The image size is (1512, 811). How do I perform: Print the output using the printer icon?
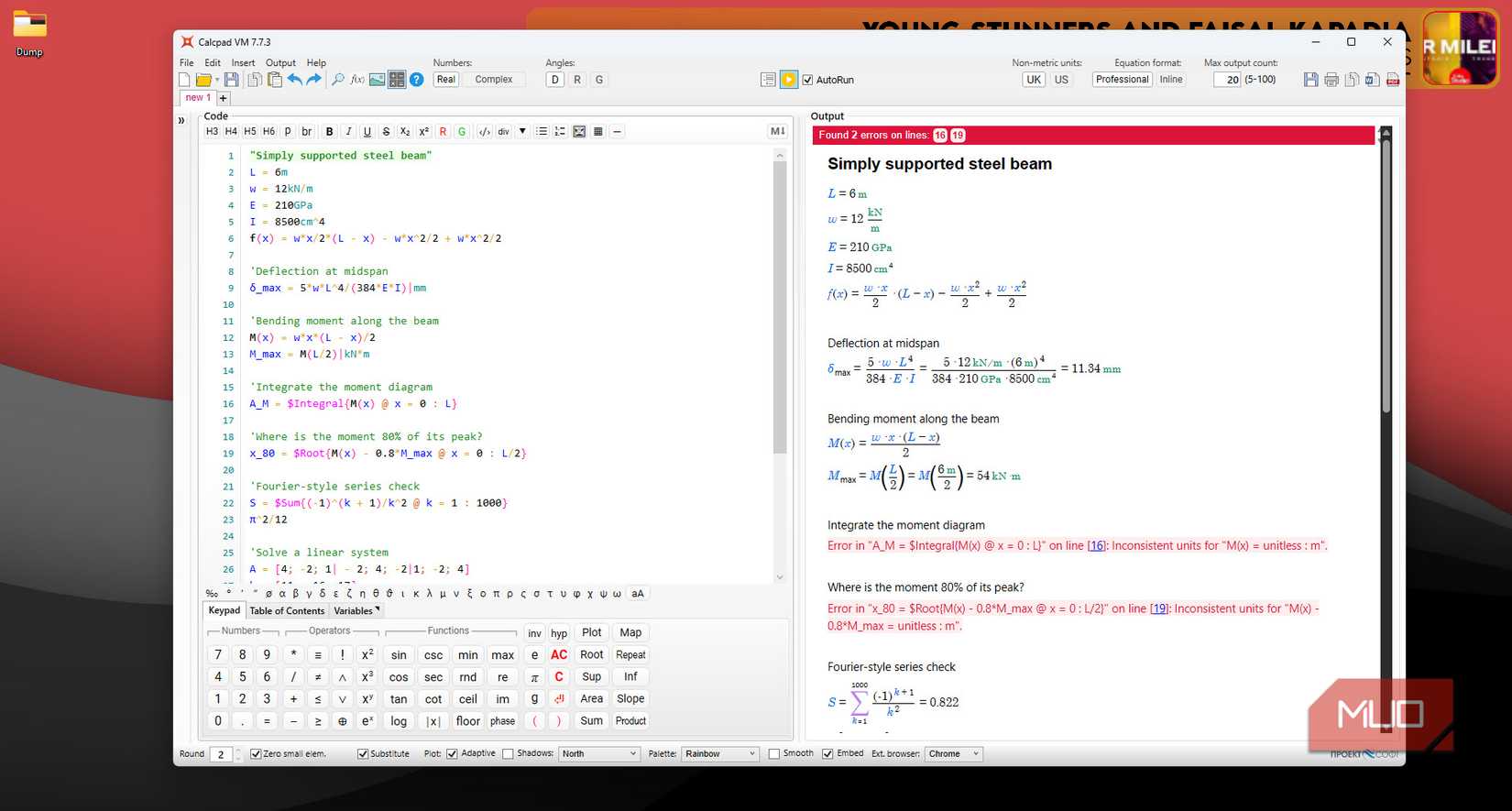point(1331,80)
